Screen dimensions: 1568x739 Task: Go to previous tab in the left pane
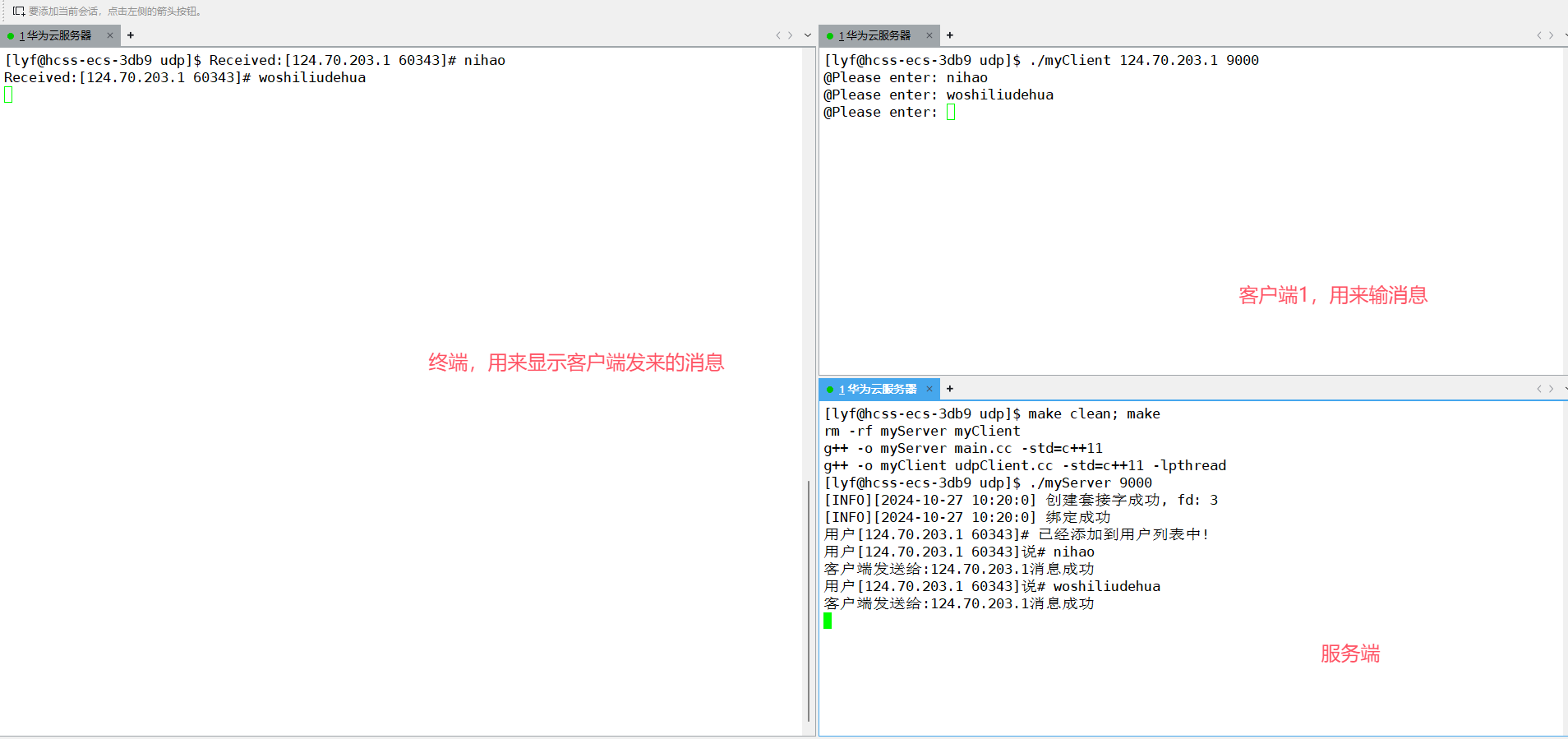777,35
